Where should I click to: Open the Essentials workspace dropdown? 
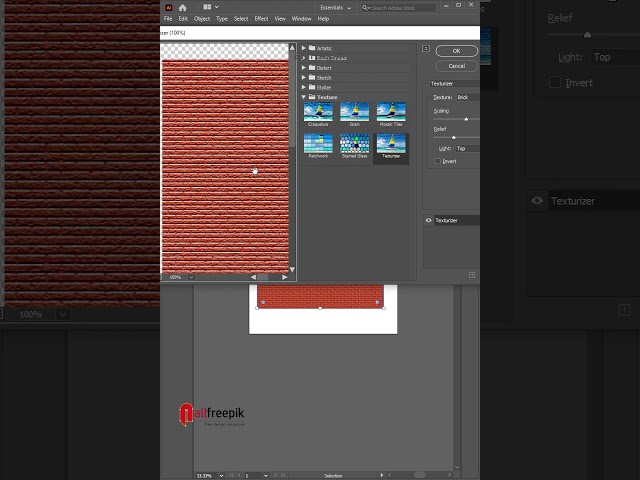(336, 8)
